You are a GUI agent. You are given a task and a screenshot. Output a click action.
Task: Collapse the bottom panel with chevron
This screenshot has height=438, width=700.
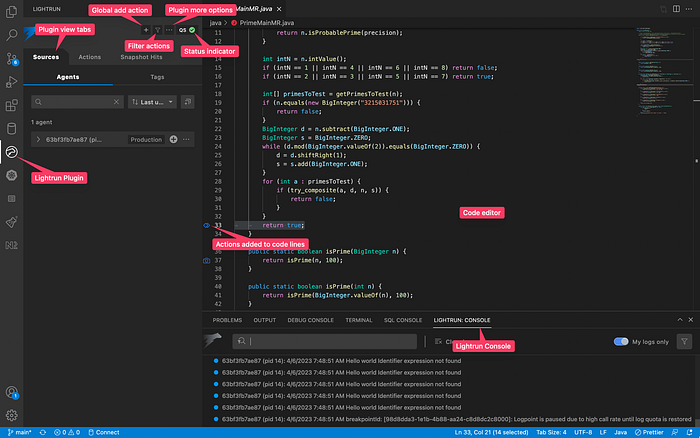click(679, 320)
